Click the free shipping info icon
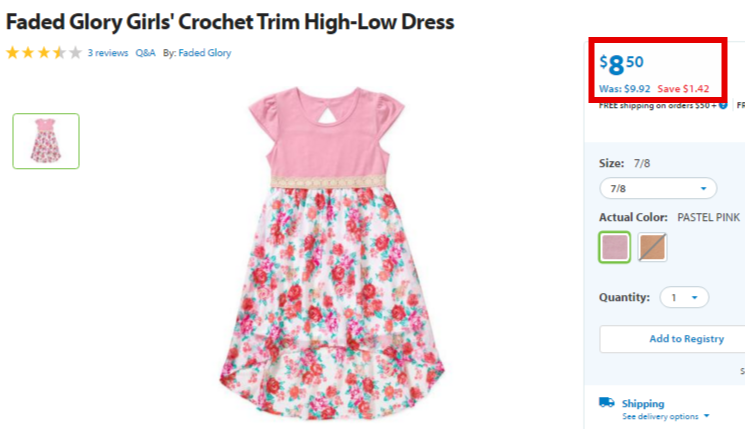The width and height of the screenshot is (745, 429). [723, 105]
